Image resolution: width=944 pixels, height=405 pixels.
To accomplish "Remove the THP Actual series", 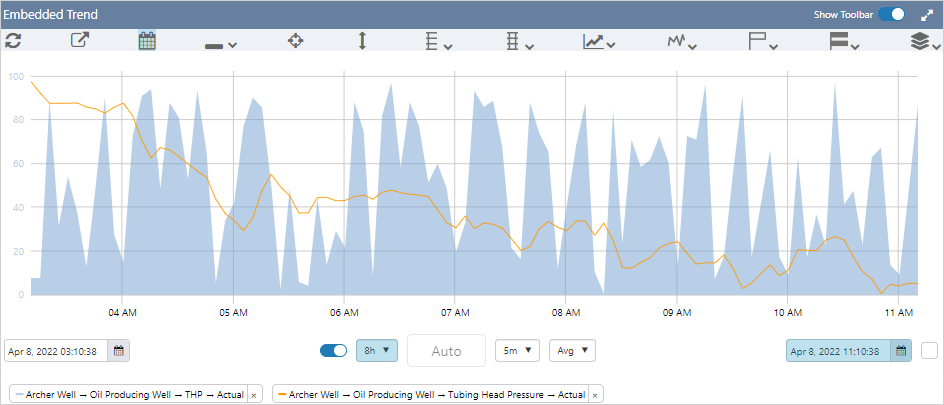I will click(253, 395).
